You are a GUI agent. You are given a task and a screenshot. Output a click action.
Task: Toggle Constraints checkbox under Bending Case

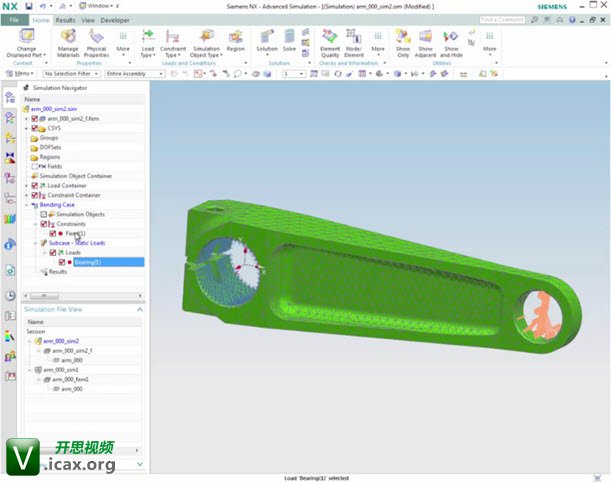pos(44,224)
